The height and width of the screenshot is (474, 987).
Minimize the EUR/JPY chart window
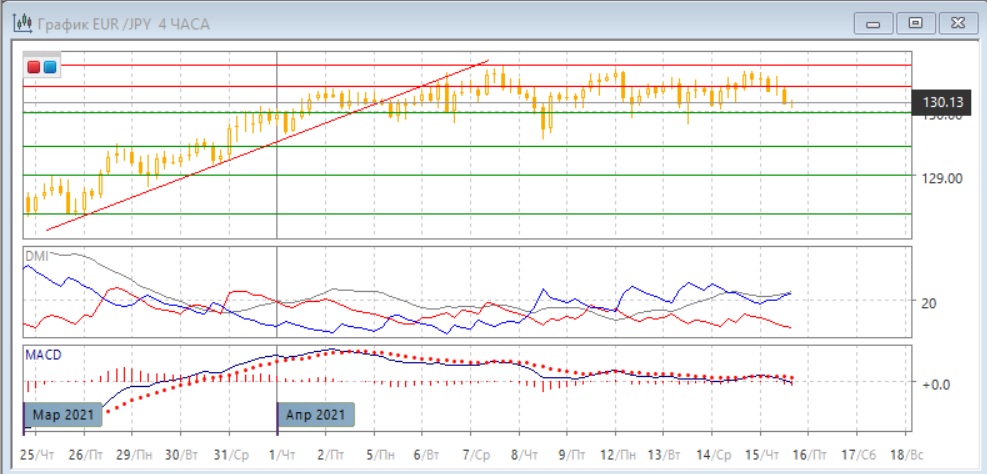(x=877, y=22)
